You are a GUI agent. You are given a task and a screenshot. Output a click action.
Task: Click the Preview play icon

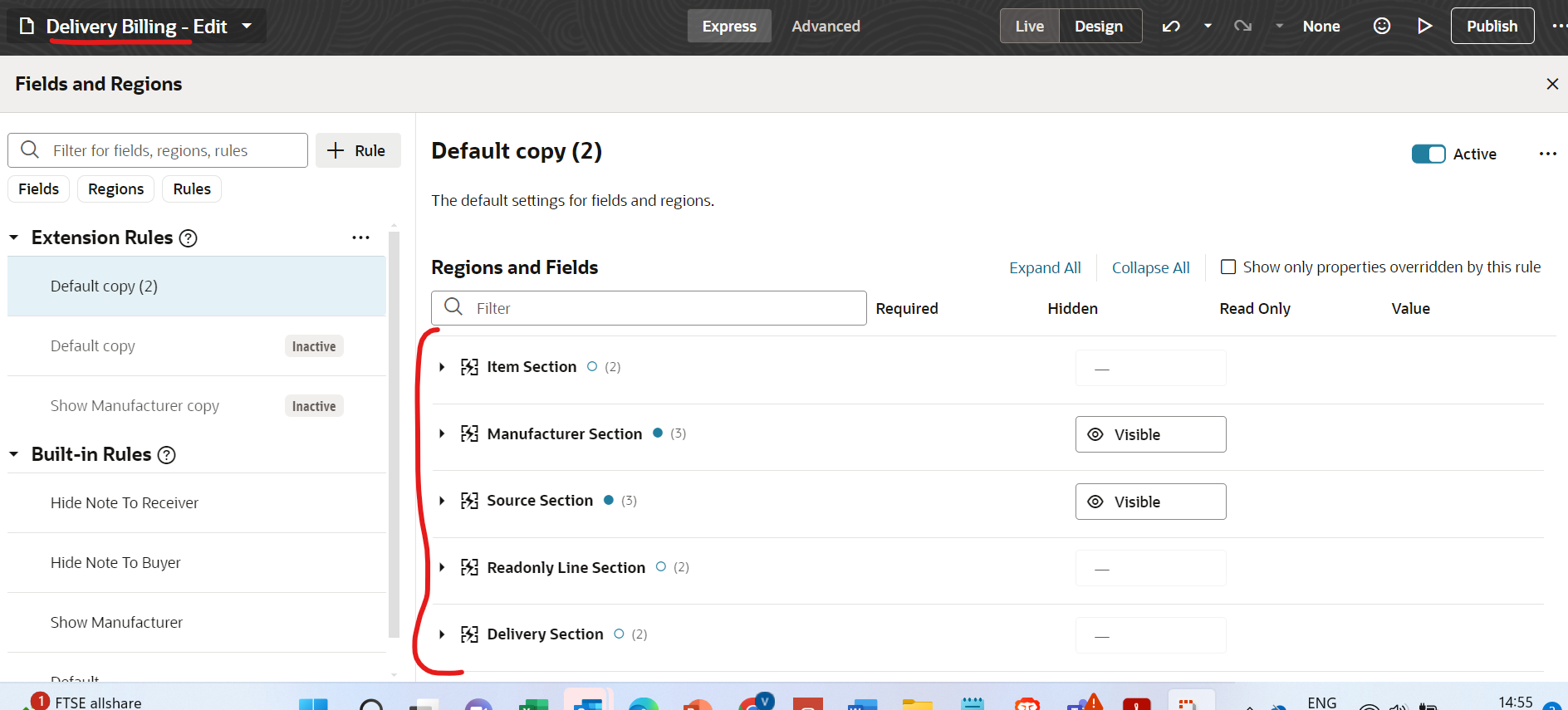(x=1424, y=26)
